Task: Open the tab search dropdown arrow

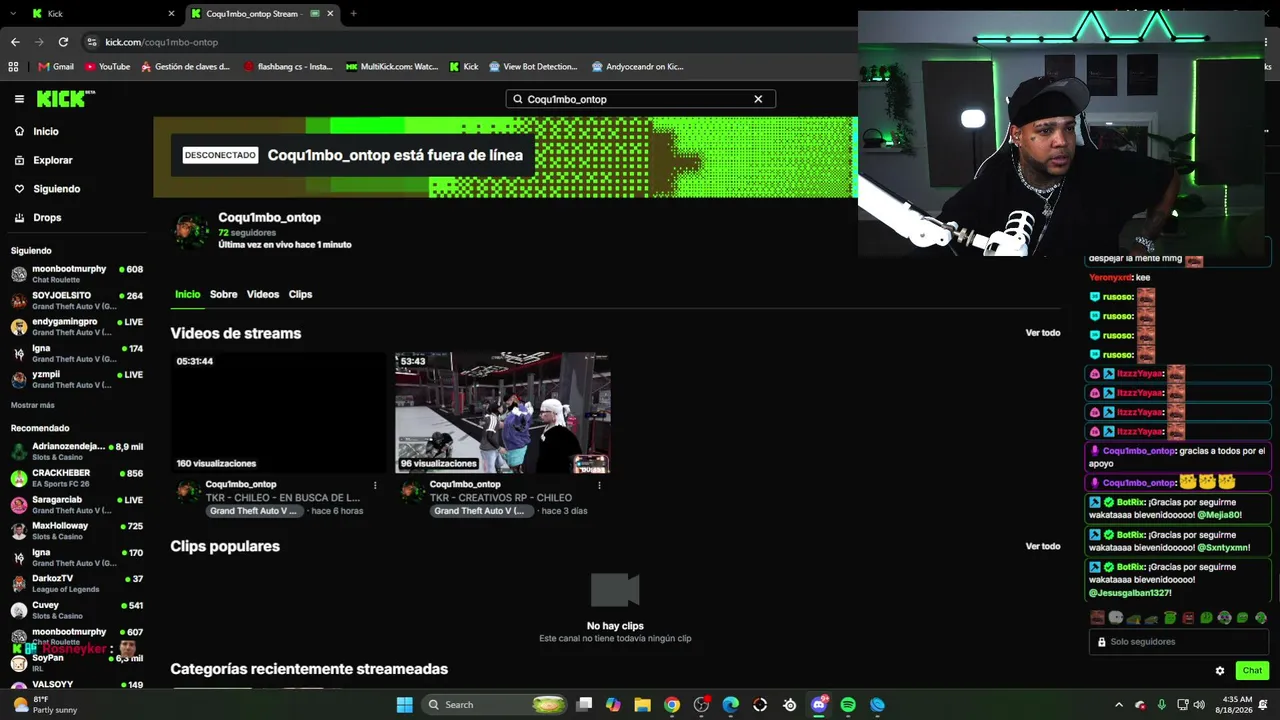Action: 13,14
